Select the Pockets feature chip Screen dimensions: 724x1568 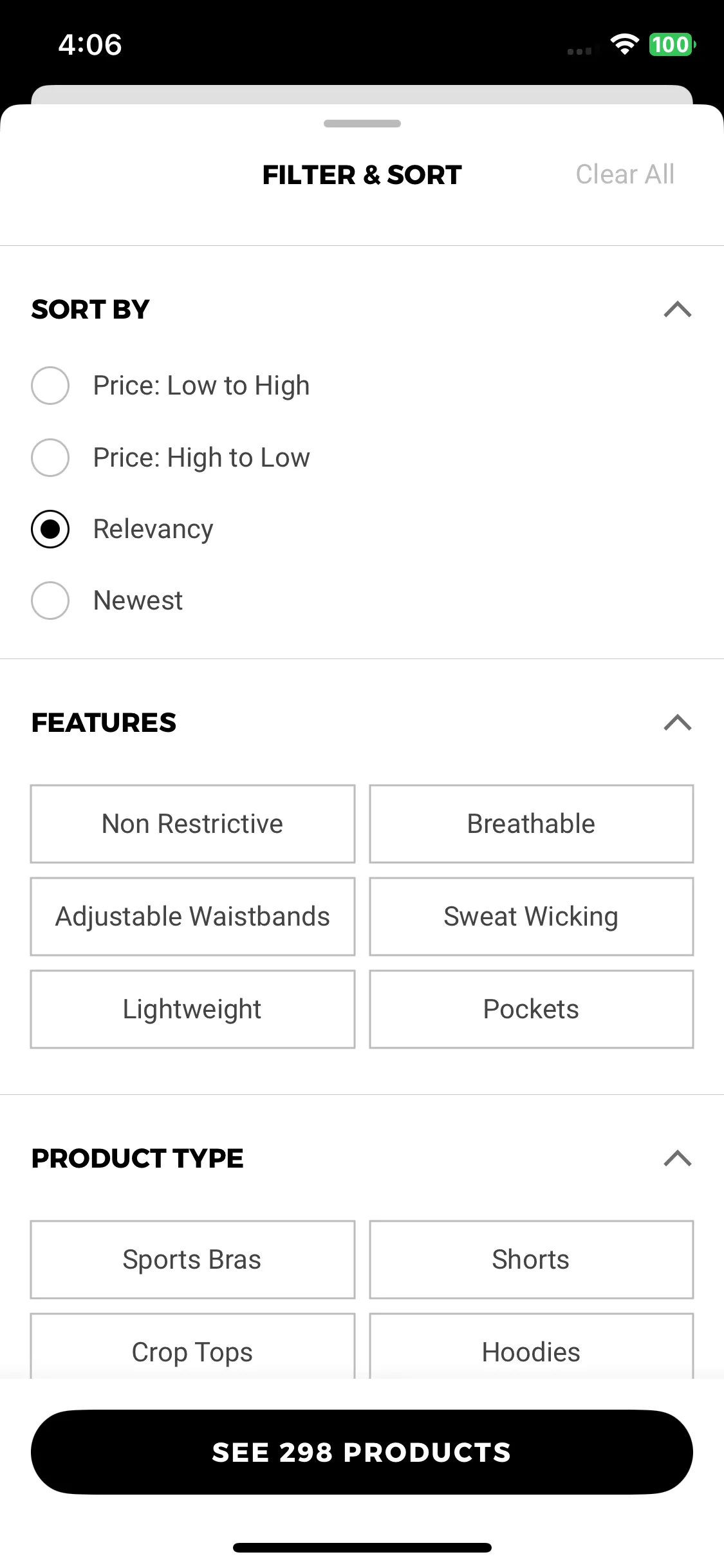(531, 1009)
